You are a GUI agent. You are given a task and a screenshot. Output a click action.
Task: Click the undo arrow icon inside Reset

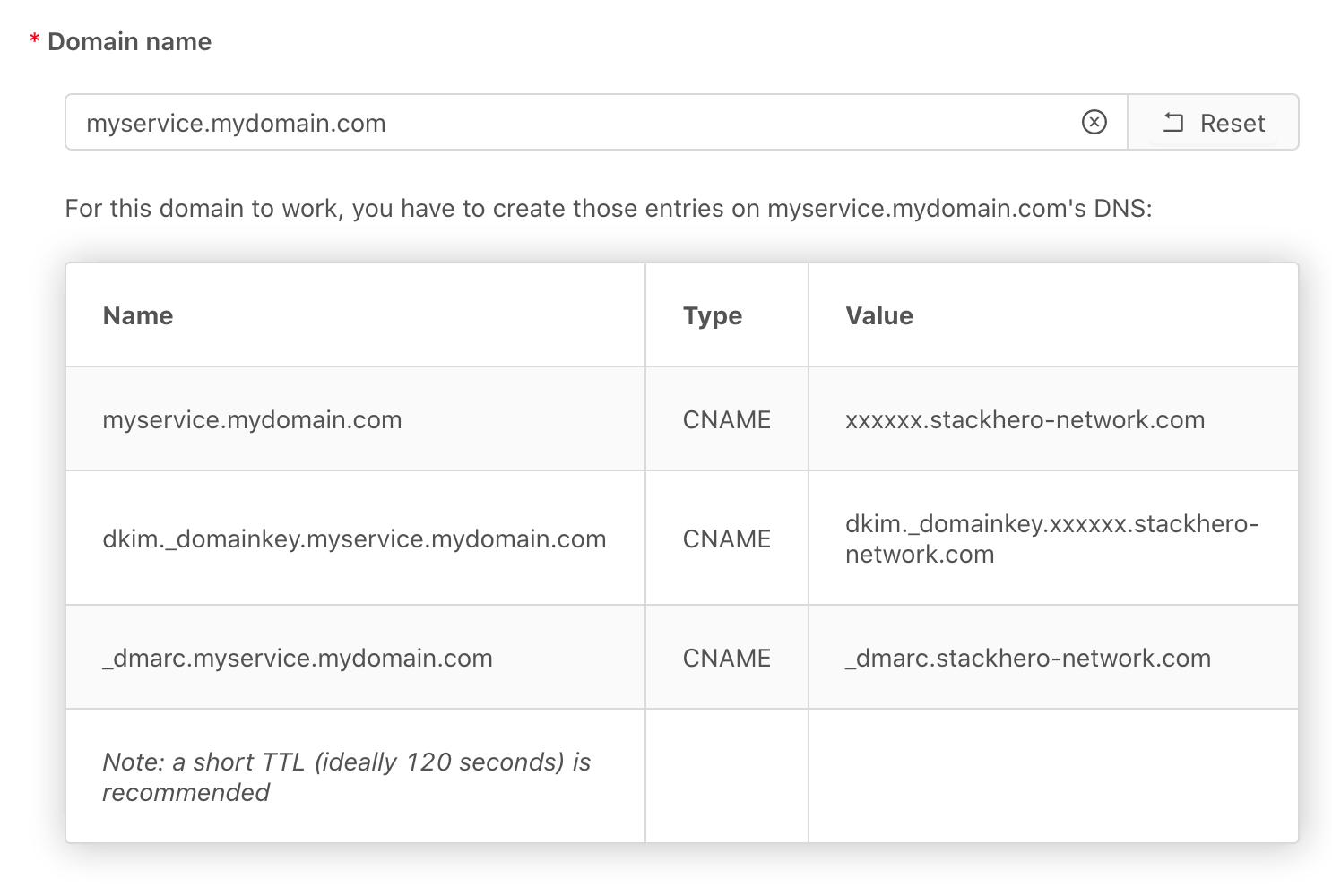pyautogui.click(x=1173, y=123)
